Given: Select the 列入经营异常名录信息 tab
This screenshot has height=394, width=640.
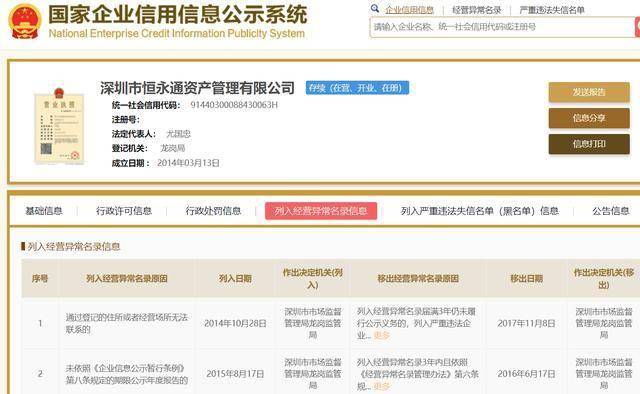Looking at the screenshot, I should 321,211.
